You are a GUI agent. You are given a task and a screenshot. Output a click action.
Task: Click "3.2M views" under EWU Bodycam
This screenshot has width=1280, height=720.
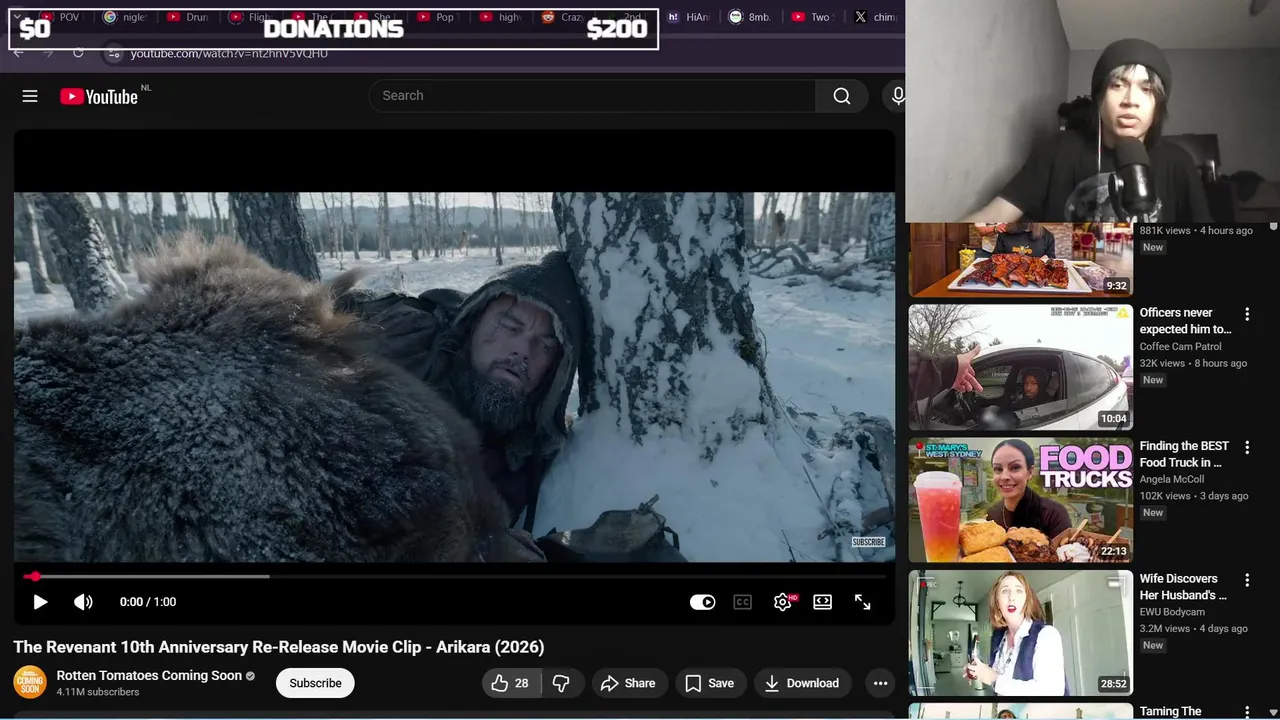1165,629
